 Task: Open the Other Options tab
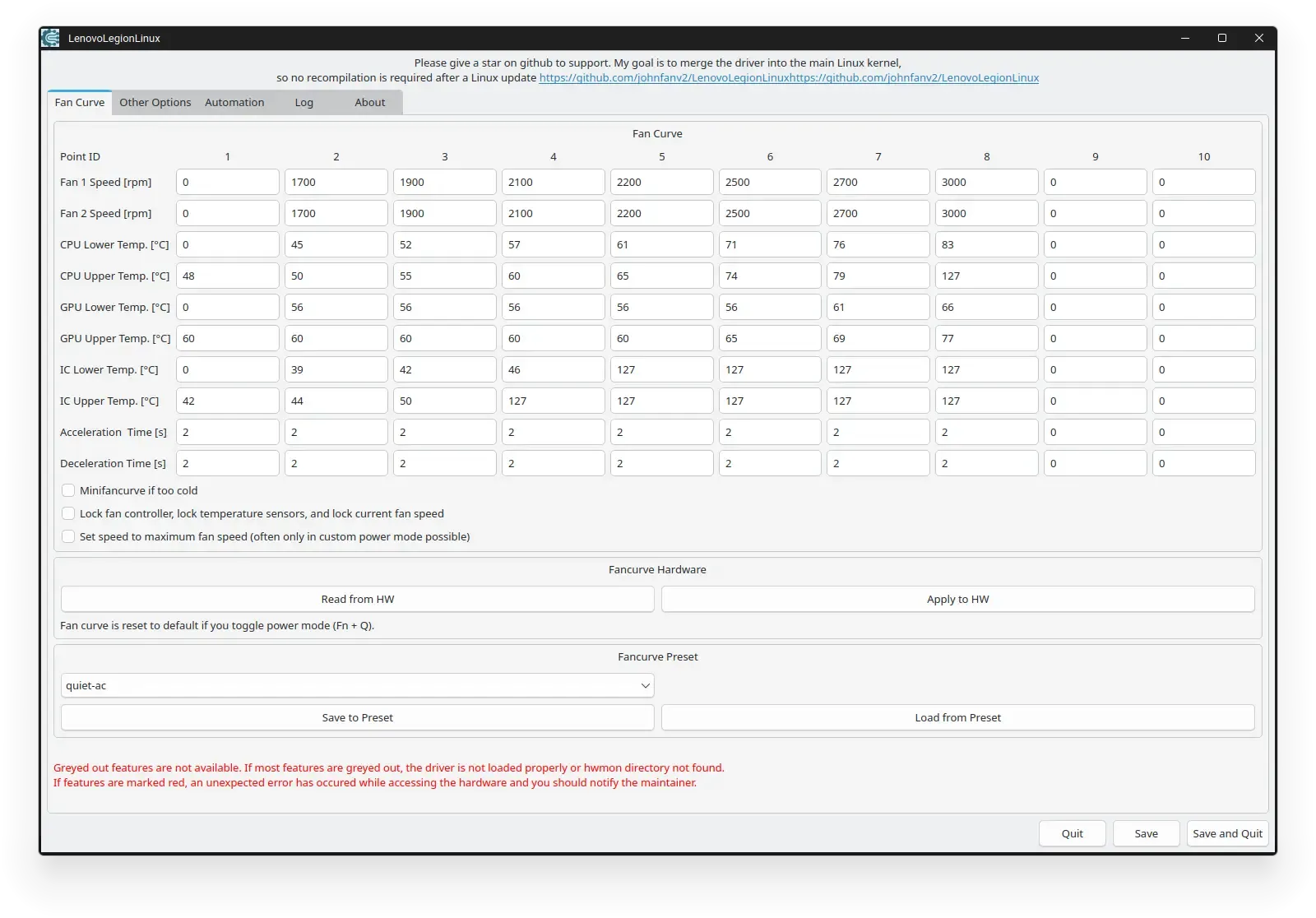(x=155, y=102)
